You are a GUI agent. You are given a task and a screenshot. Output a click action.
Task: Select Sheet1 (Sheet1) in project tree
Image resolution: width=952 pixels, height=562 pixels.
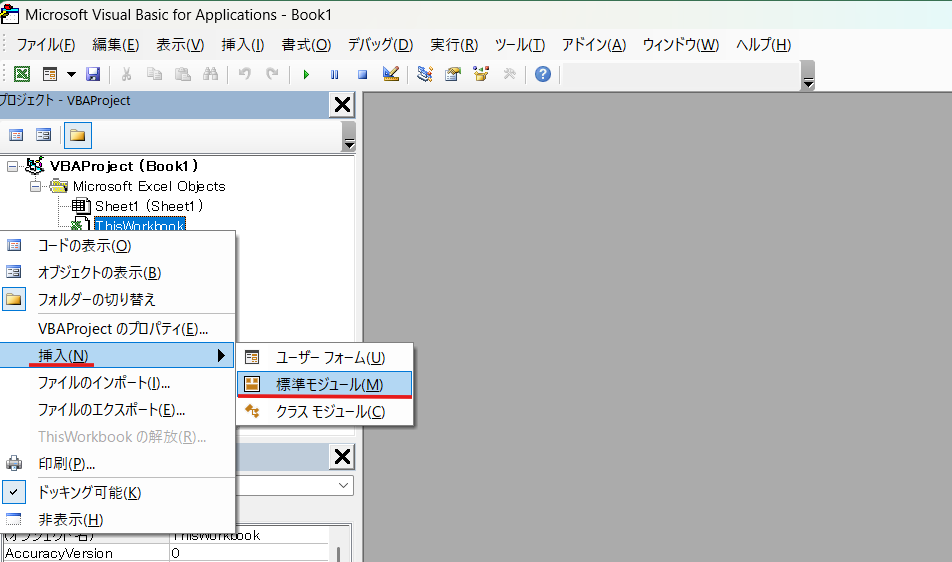tap(148, 206)
